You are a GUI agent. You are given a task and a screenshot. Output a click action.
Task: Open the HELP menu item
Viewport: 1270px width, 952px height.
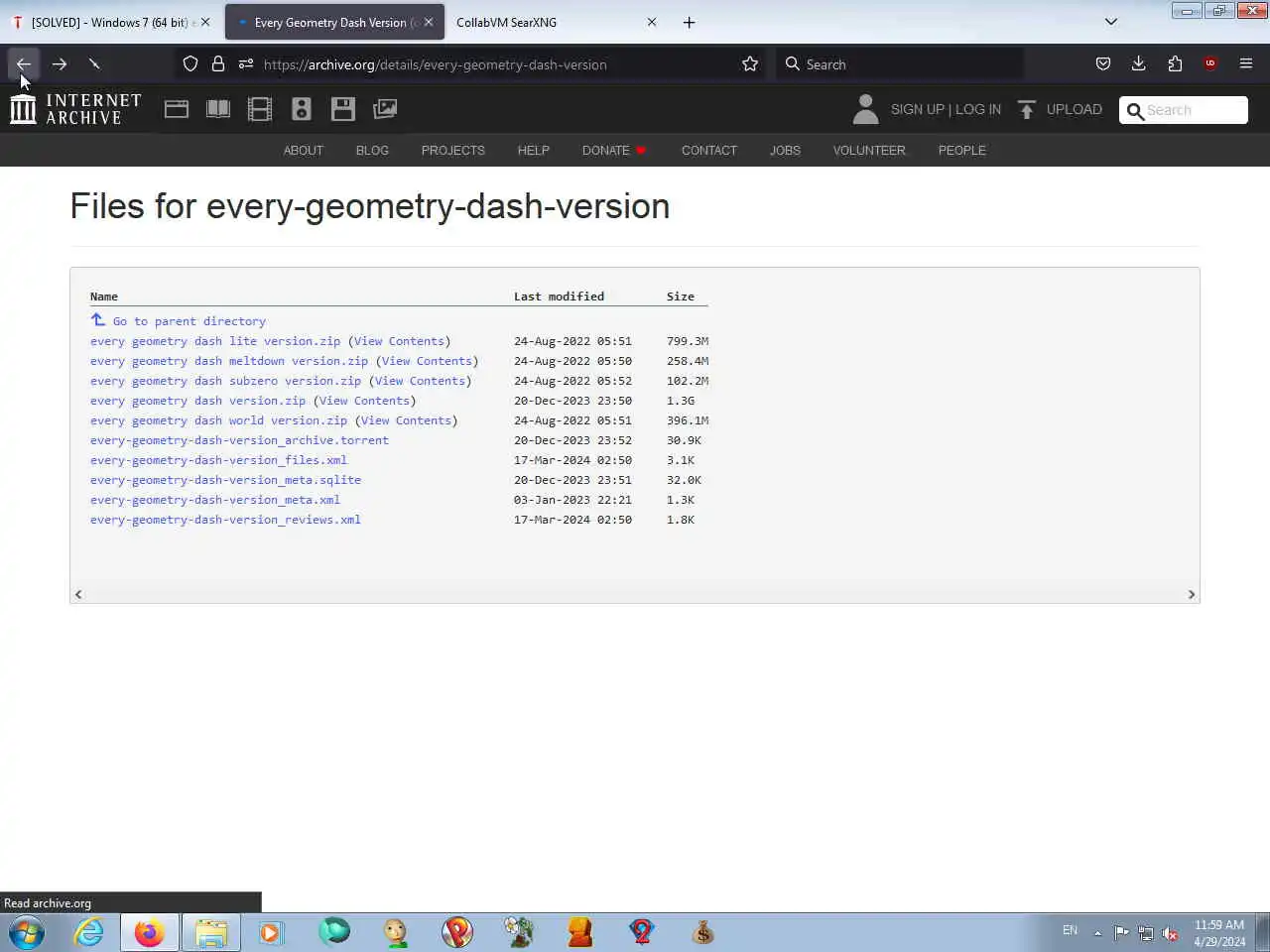(x=533, y=151)
